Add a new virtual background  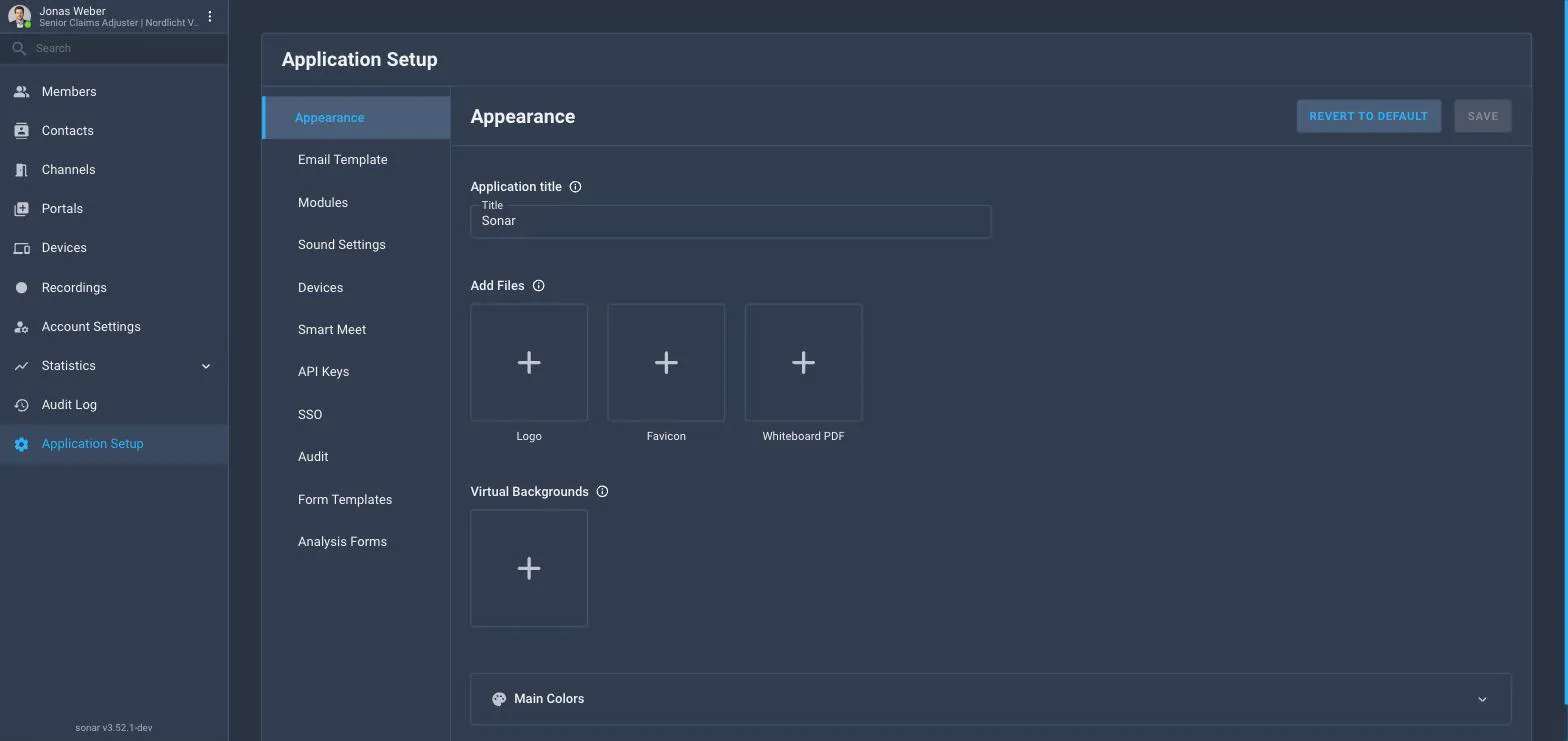pyautogui.click(x=529, y=569)
